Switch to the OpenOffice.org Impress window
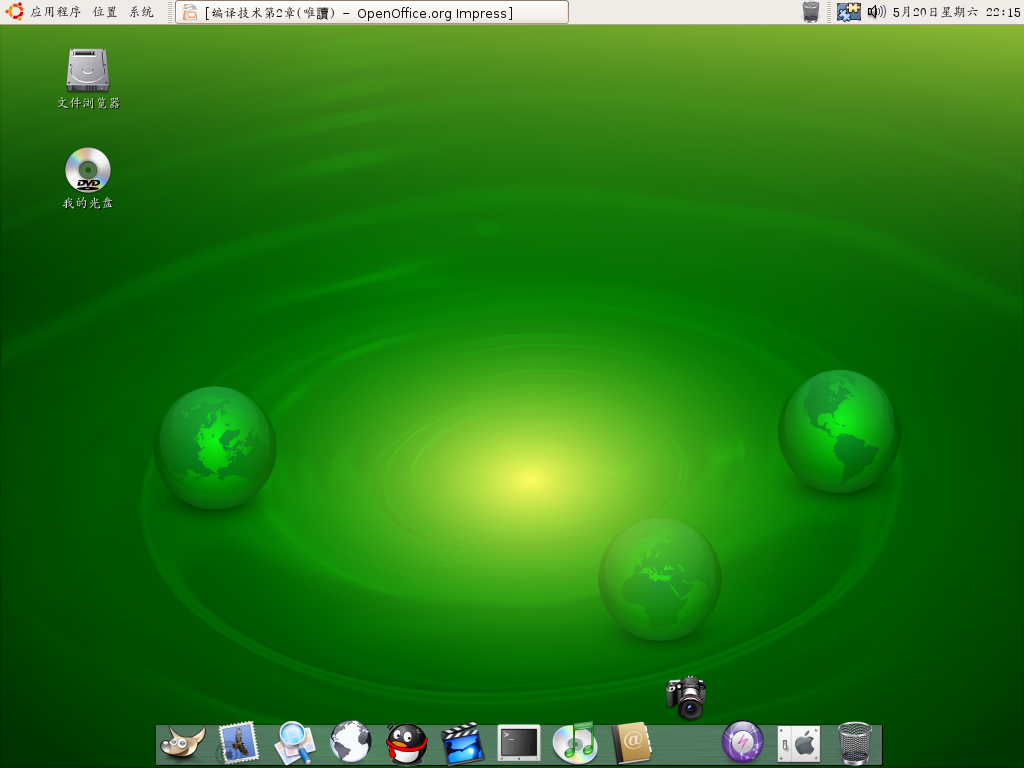Screen dimensions: 1024x768 [372, 12]
